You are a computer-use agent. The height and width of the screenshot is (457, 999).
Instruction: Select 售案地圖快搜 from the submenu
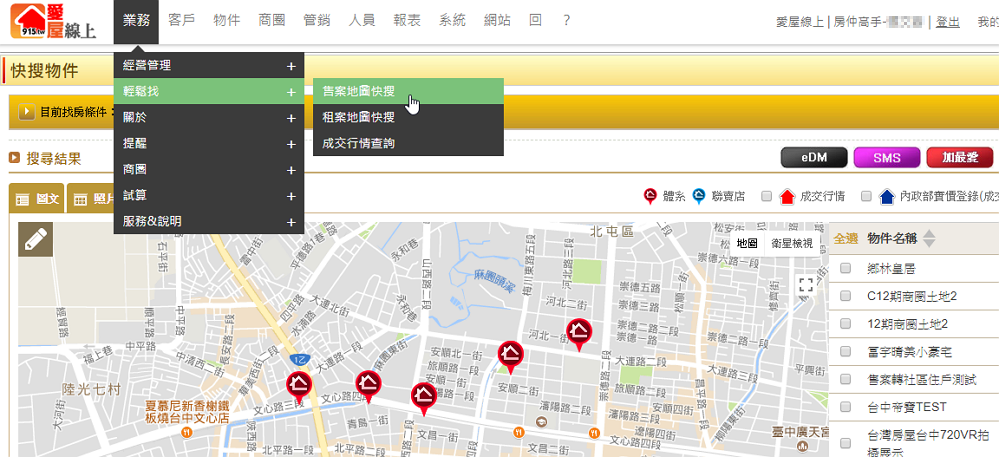(x=358, y=91)
